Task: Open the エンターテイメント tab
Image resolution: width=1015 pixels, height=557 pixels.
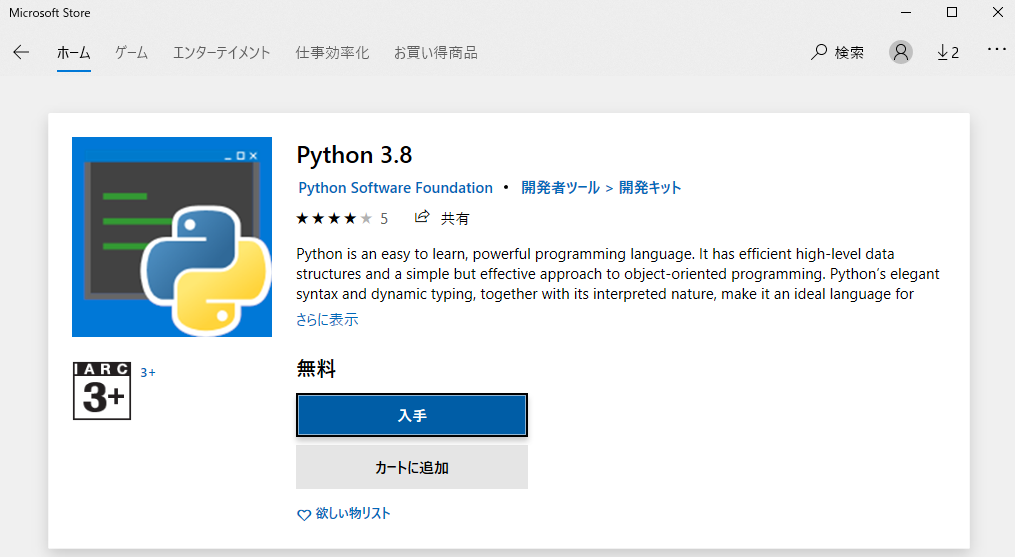Action: (x=221, y=52)
